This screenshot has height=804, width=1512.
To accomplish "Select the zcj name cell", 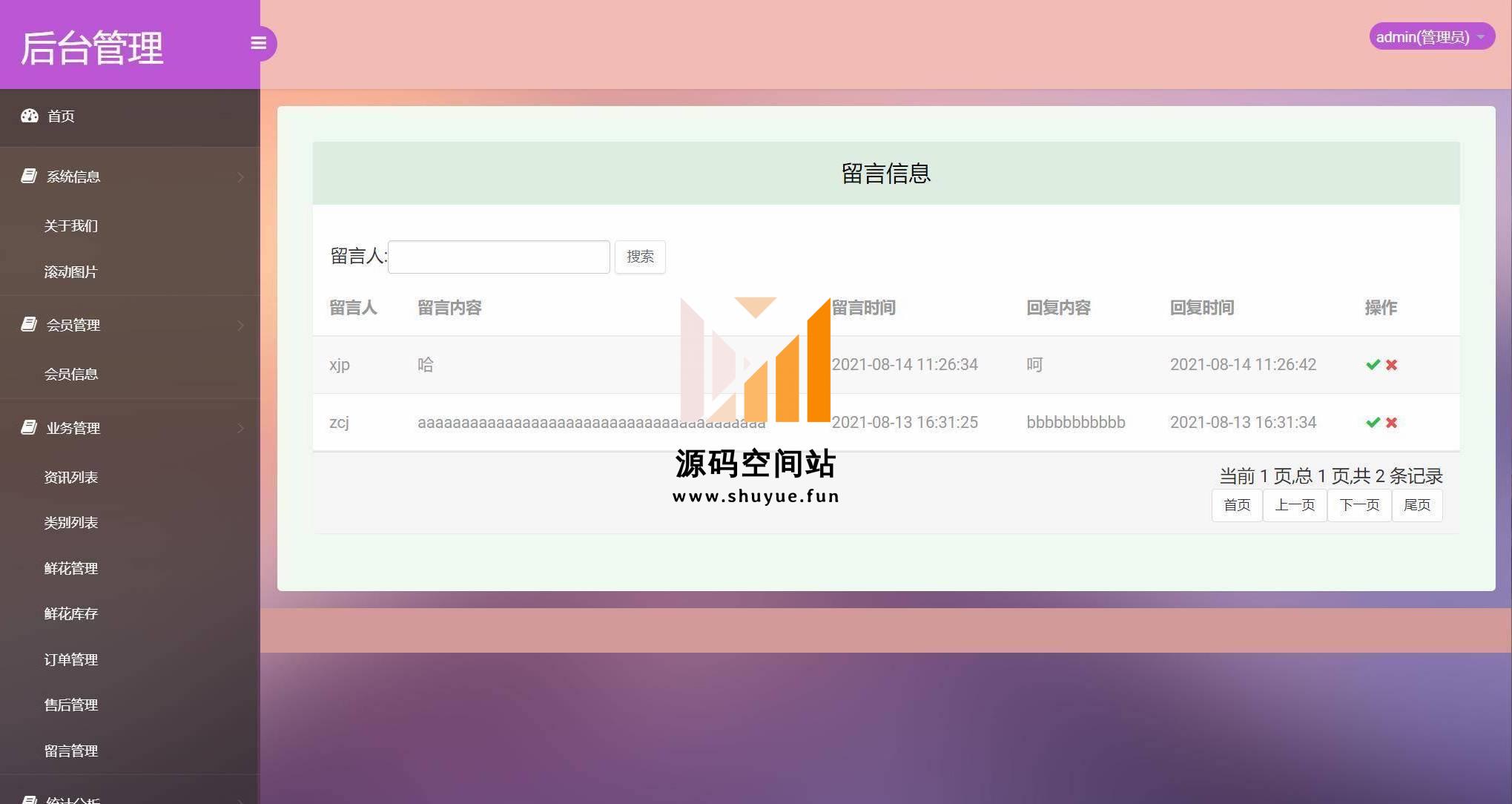I will pyautogui.click(x=339, y=422).
